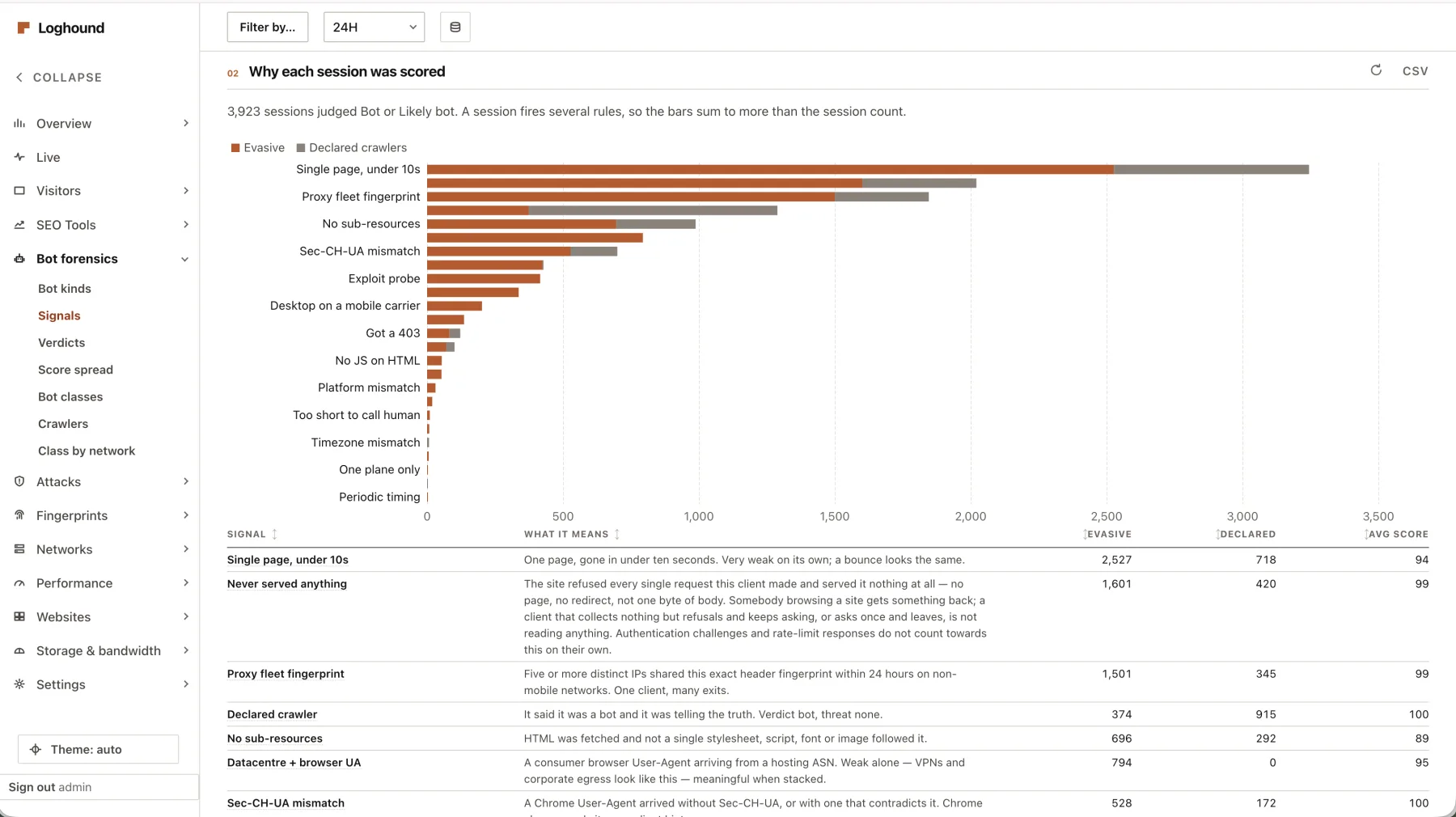Expand the Websites section chevron
Screen dimensions: 1456x817
pyautogui.click(x=186, y=616)
